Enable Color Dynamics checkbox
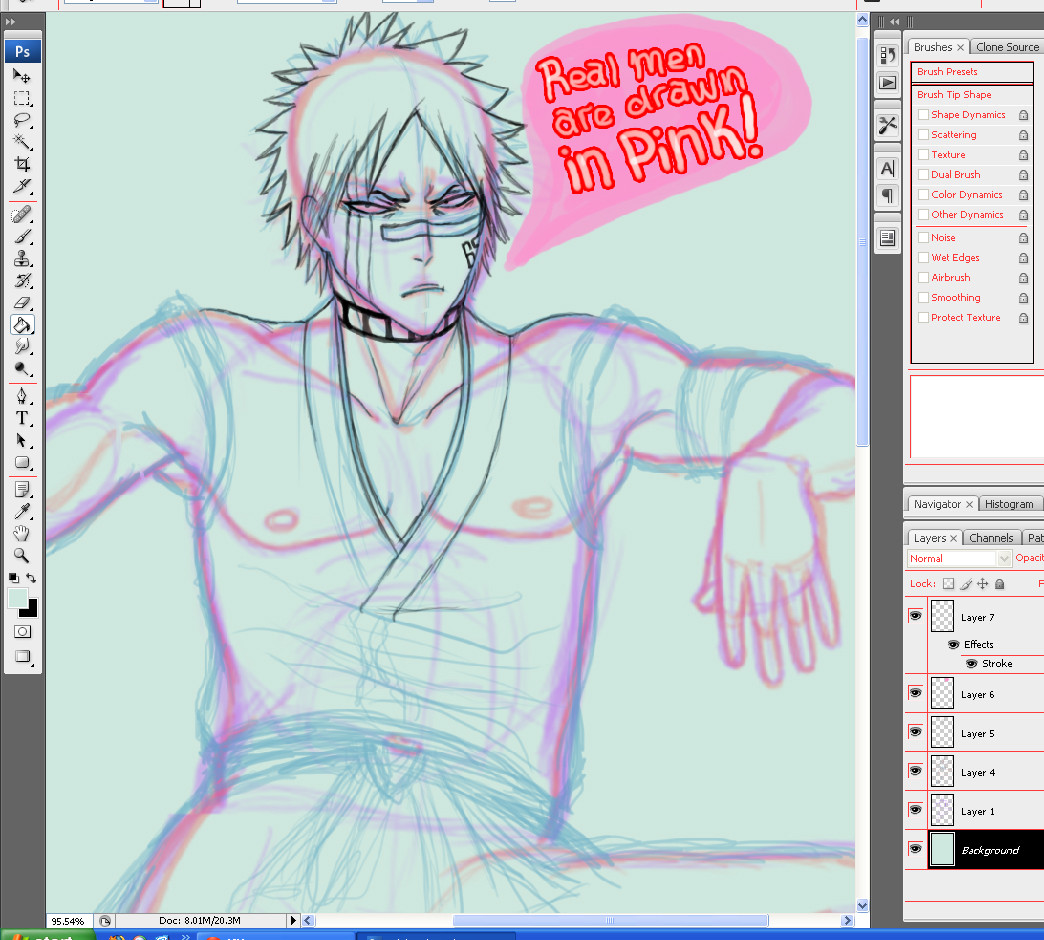 pos(923,194)
